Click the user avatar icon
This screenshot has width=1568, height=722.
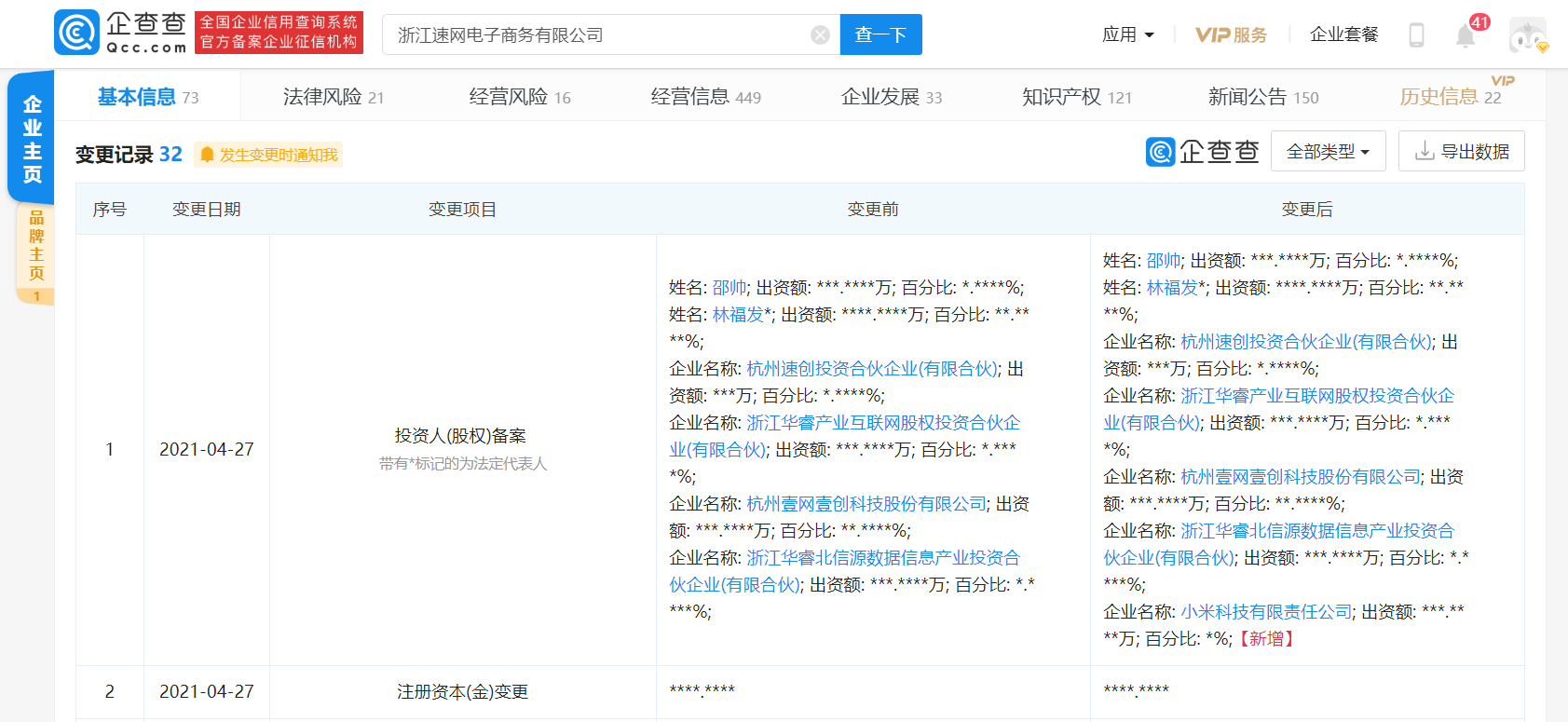click(x=1527, y=35)
